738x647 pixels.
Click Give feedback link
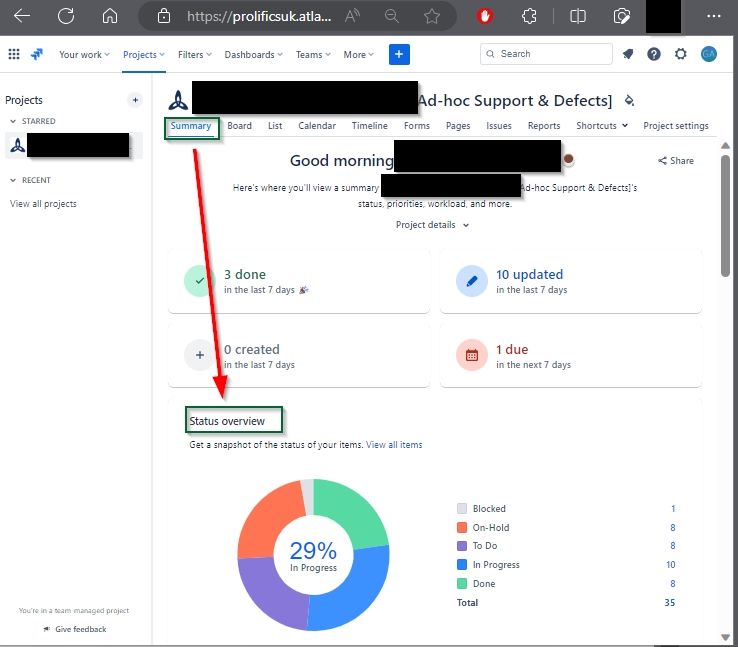(75, 629)
